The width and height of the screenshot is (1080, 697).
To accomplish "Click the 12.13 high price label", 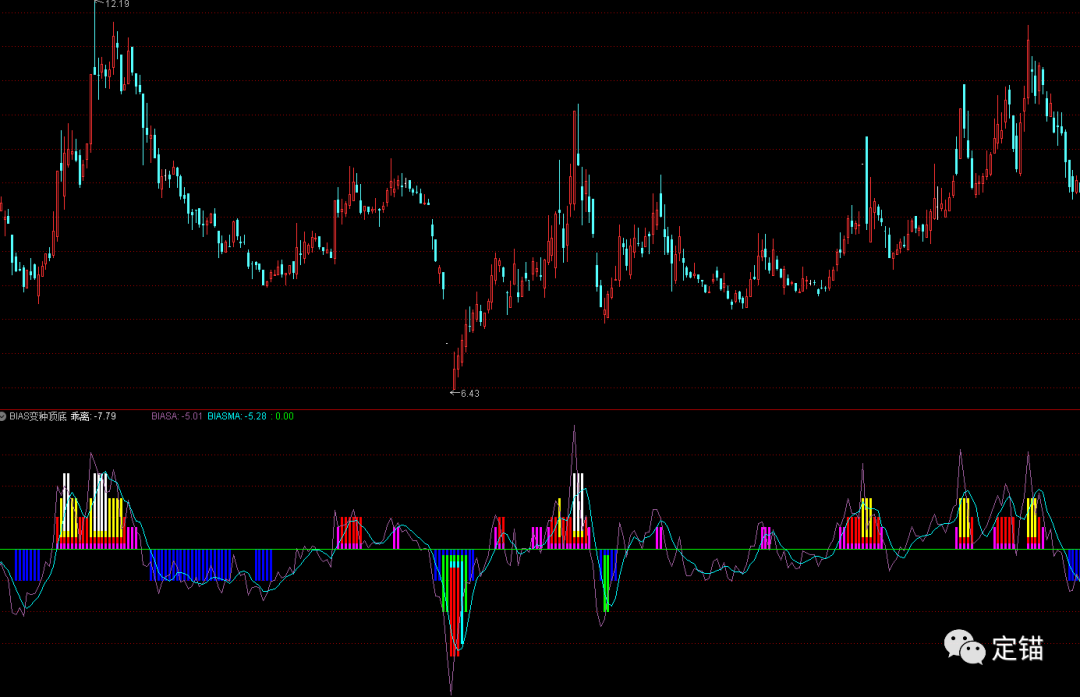I will click(x=117, y=5).
